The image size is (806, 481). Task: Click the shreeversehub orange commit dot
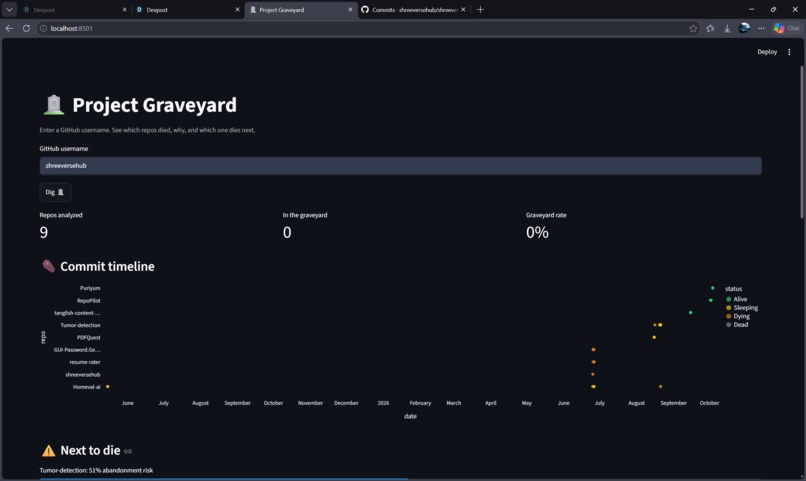(x=593, y=374)
